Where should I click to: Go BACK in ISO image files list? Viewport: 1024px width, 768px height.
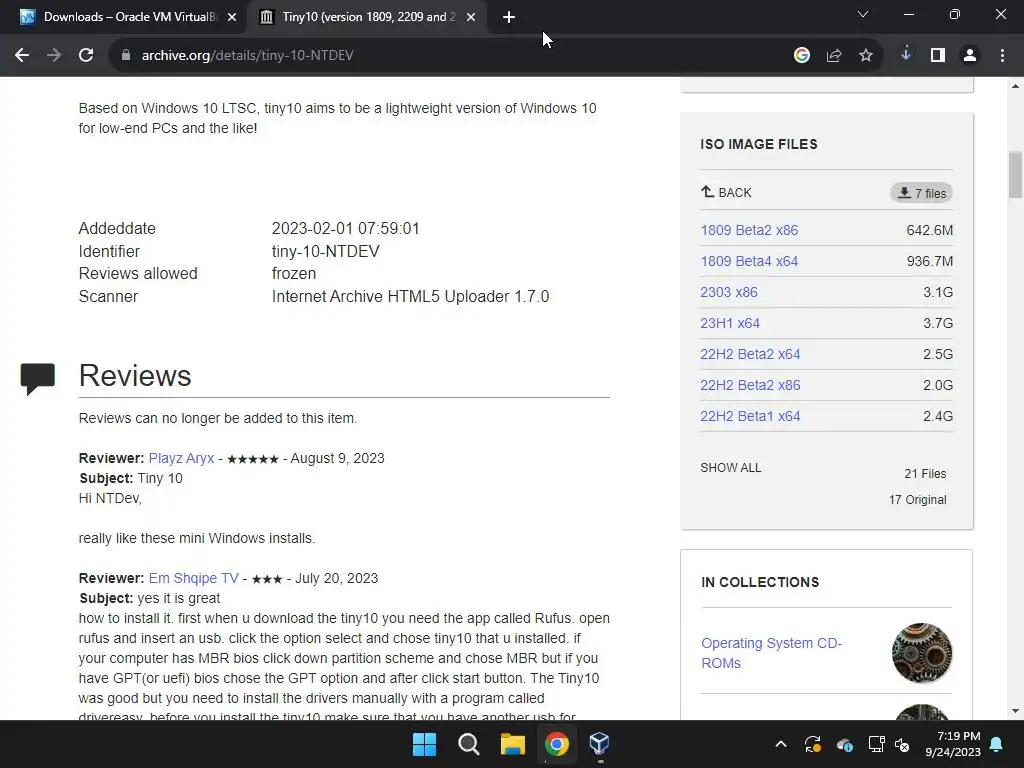[726, 193]
